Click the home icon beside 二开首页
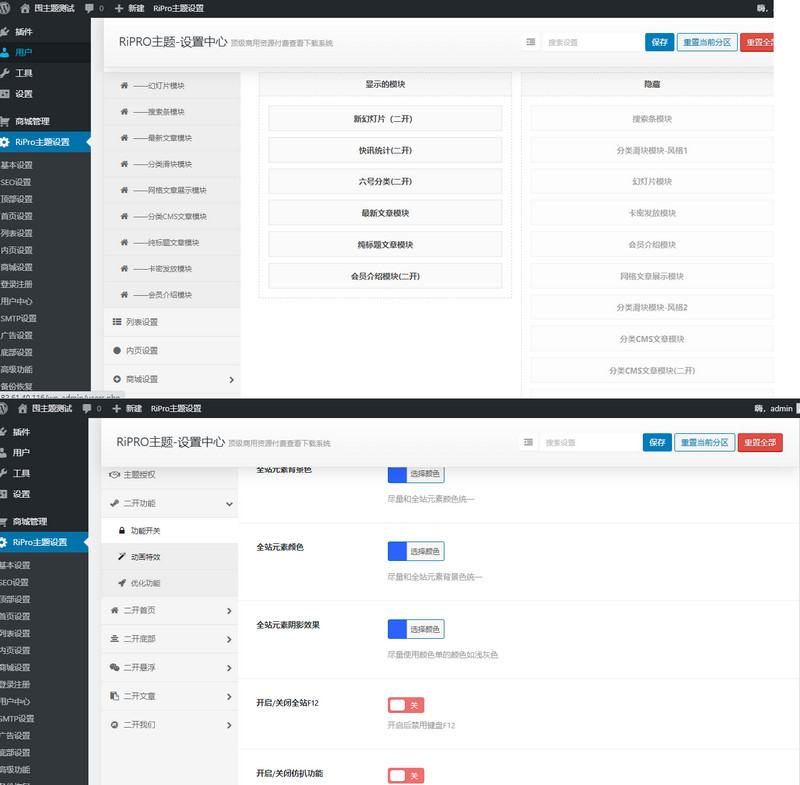Screen dimensions: 800x785 (x=114, y=610)
